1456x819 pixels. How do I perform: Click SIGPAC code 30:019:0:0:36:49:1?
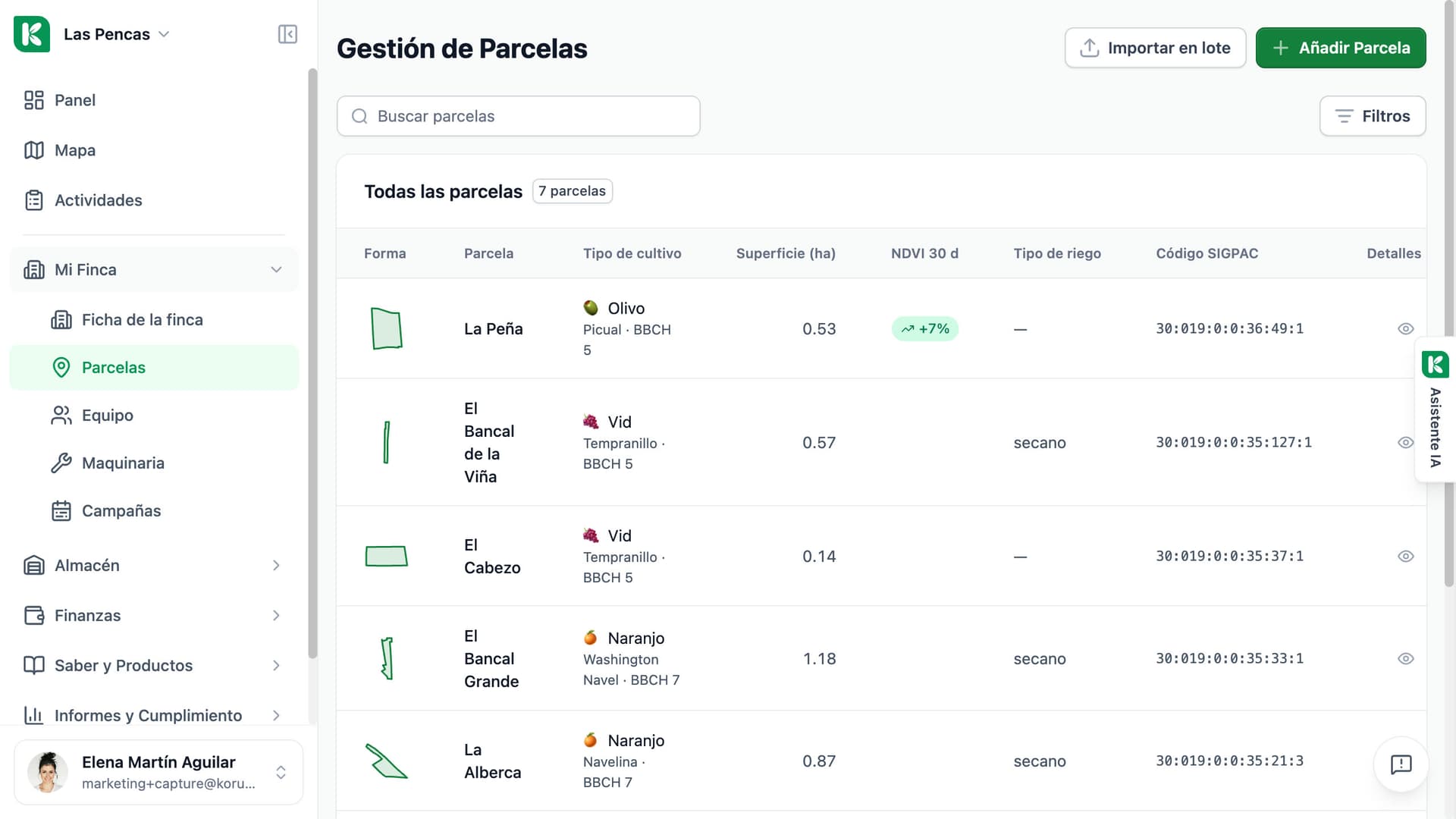click(1229, 328)
